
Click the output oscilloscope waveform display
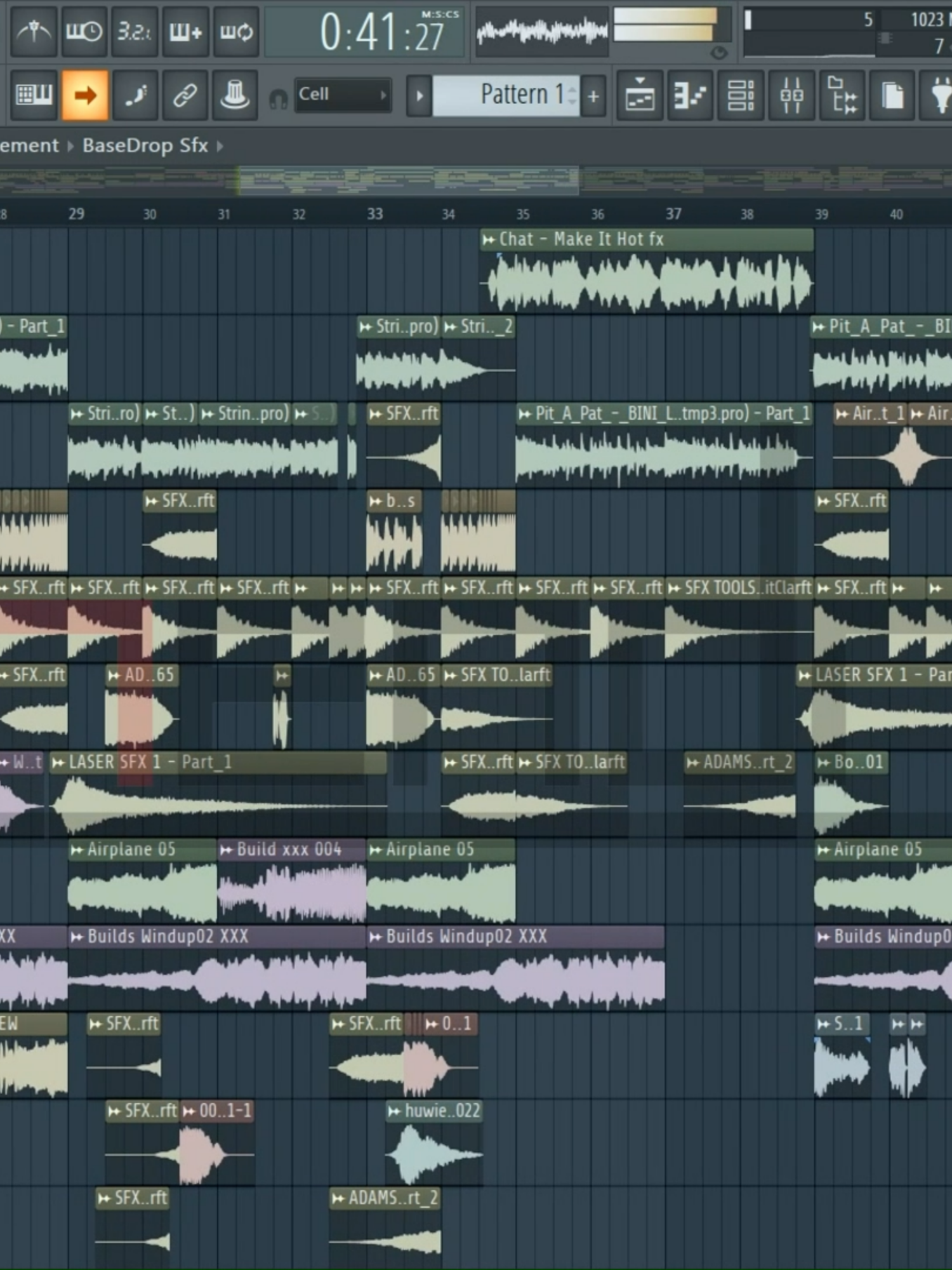coord(542,30)
